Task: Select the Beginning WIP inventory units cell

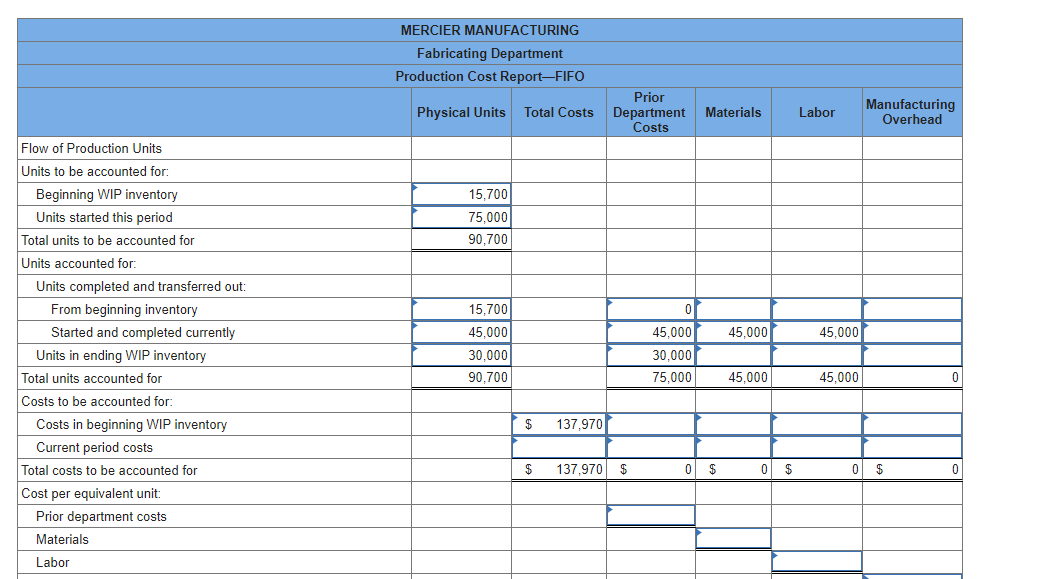Action: pos(461,194)
